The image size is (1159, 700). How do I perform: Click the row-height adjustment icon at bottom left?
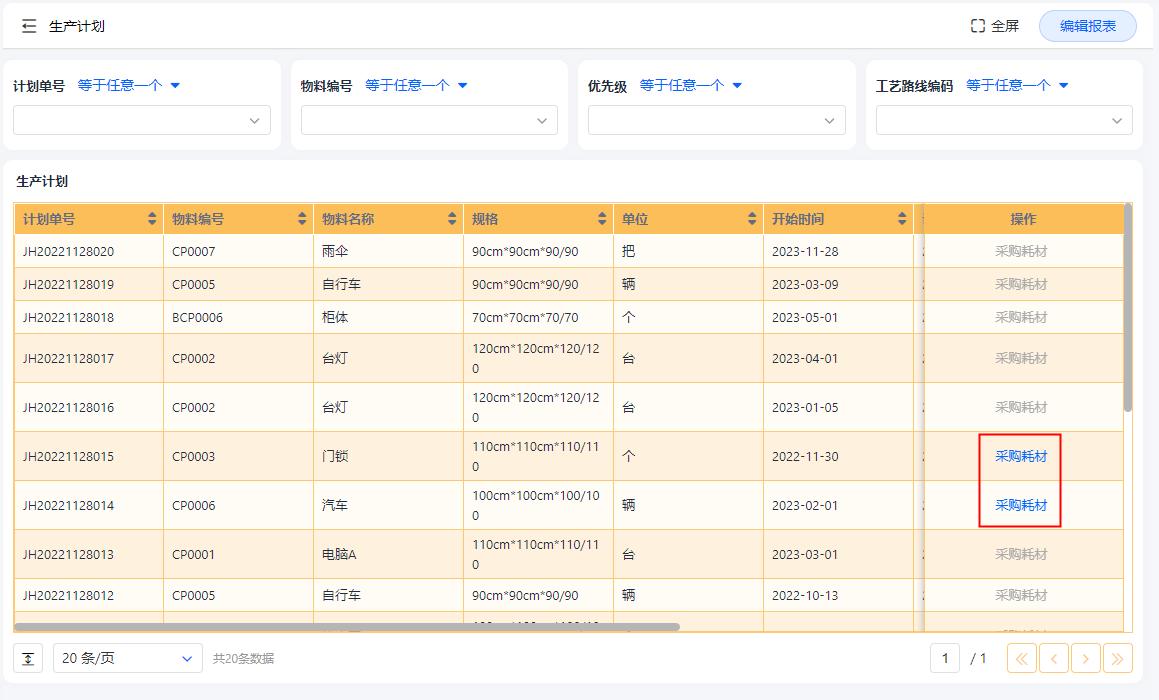click(x=27, y=658)
